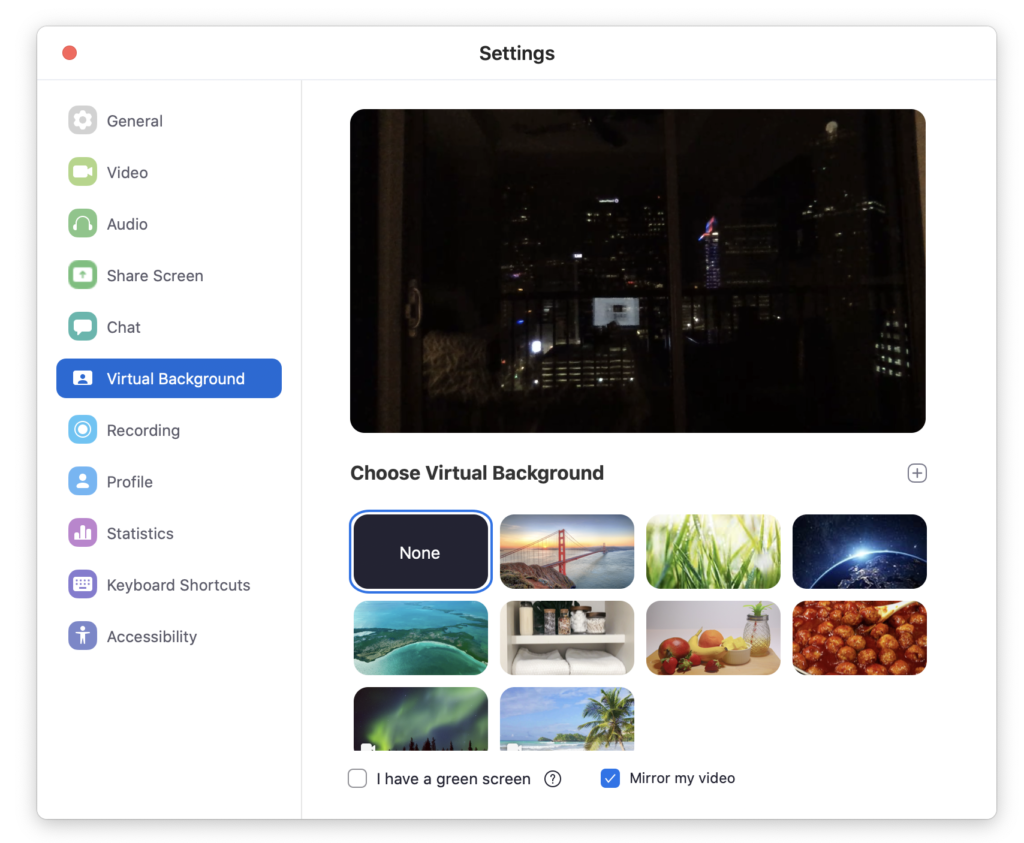
Task: Open green screen help question mark
Action: pyautogui.click(x=552, y=778)
